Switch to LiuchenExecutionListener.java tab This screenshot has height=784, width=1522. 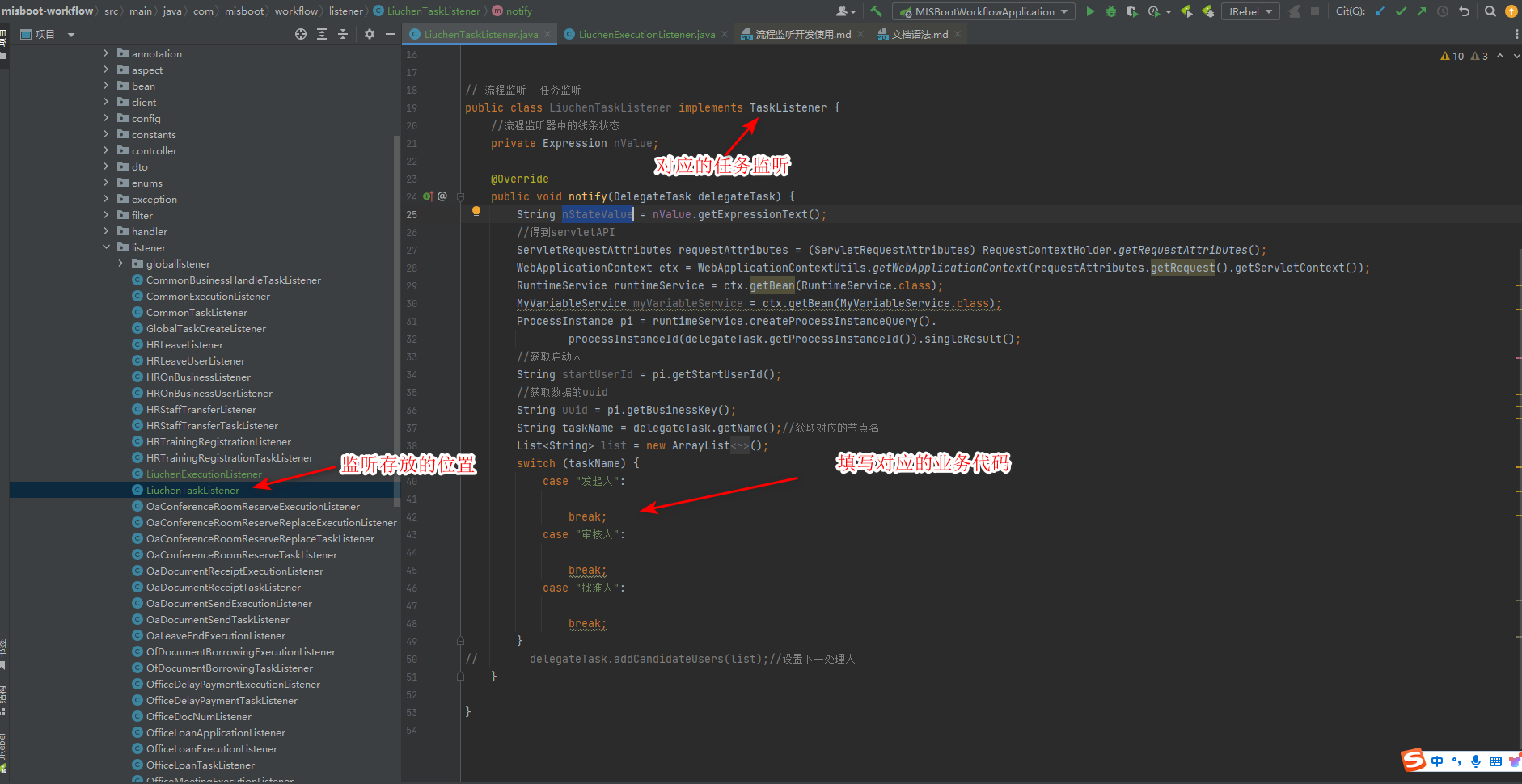pos(646,34)
